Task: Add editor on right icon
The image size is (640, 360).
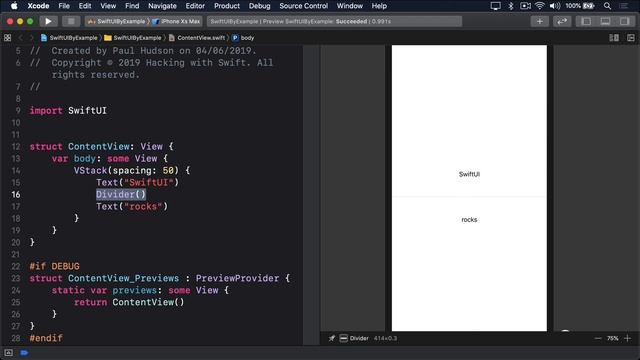Action: click(631, 38)
